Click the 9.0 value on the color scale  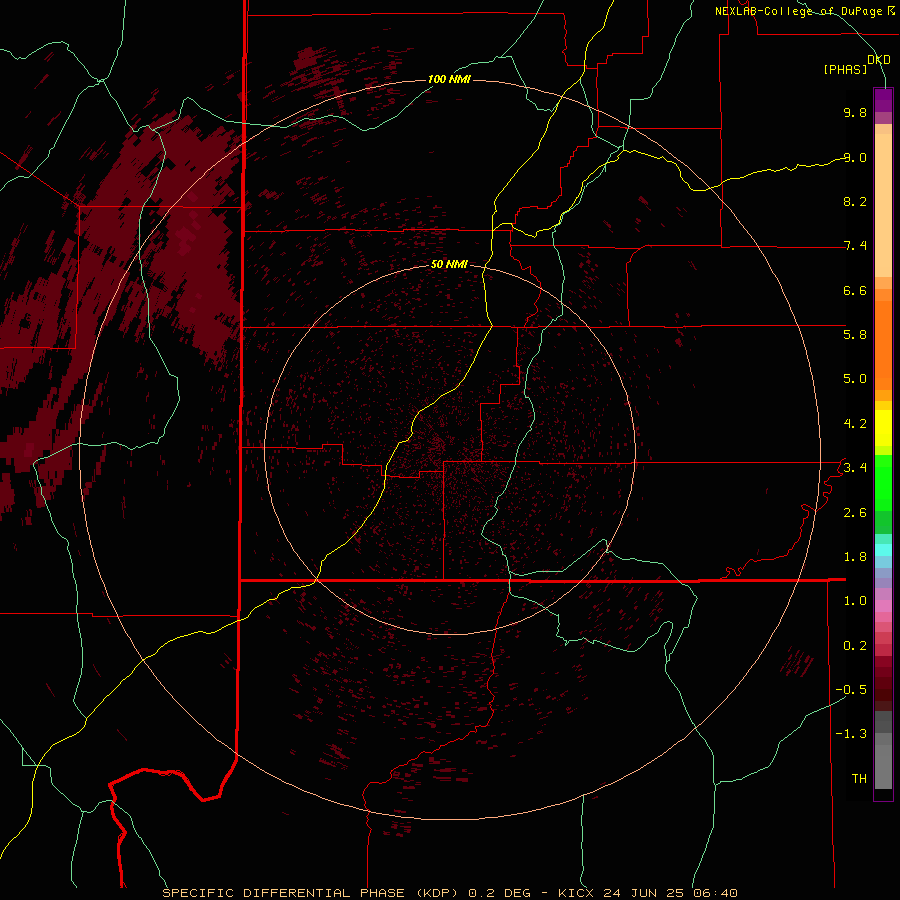coord(855,157)
